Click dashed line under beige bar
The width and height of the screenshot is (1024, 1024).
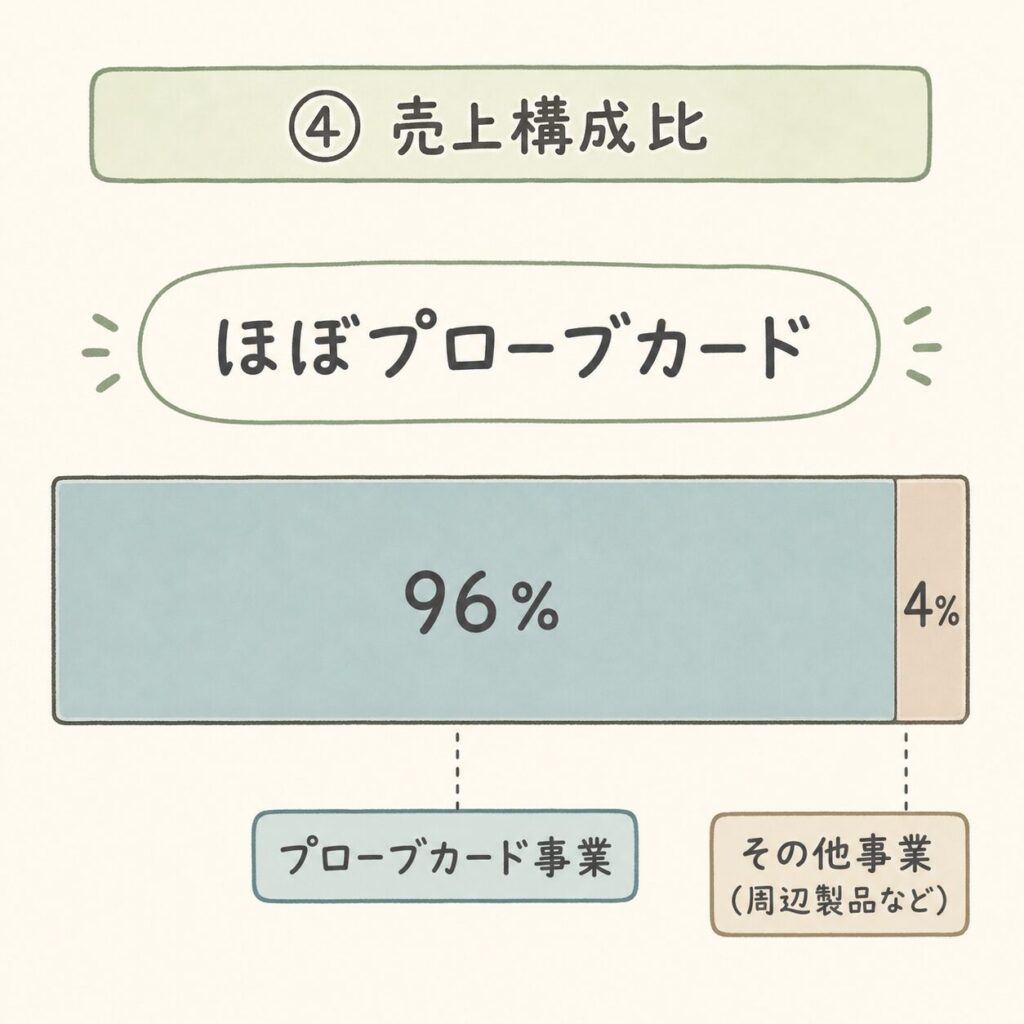[906, 771]
